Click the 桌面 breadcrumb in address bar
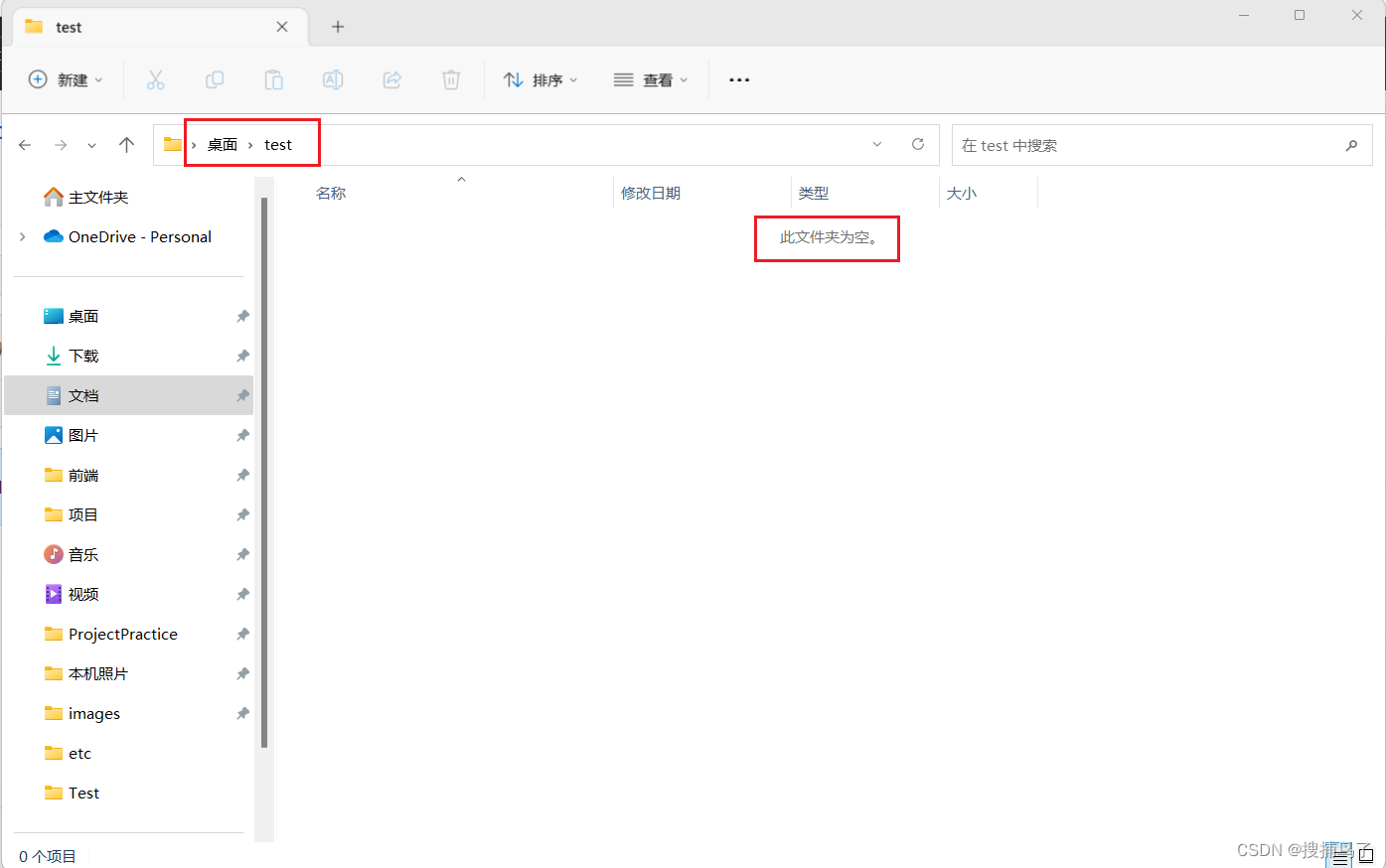1386x868 pixels. point(223,145)
